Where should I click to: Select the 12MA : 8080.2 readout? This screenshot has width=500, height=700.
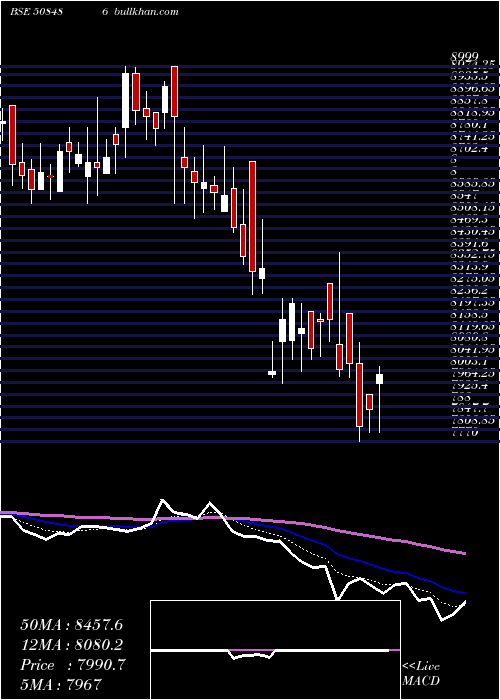[71, 645]
